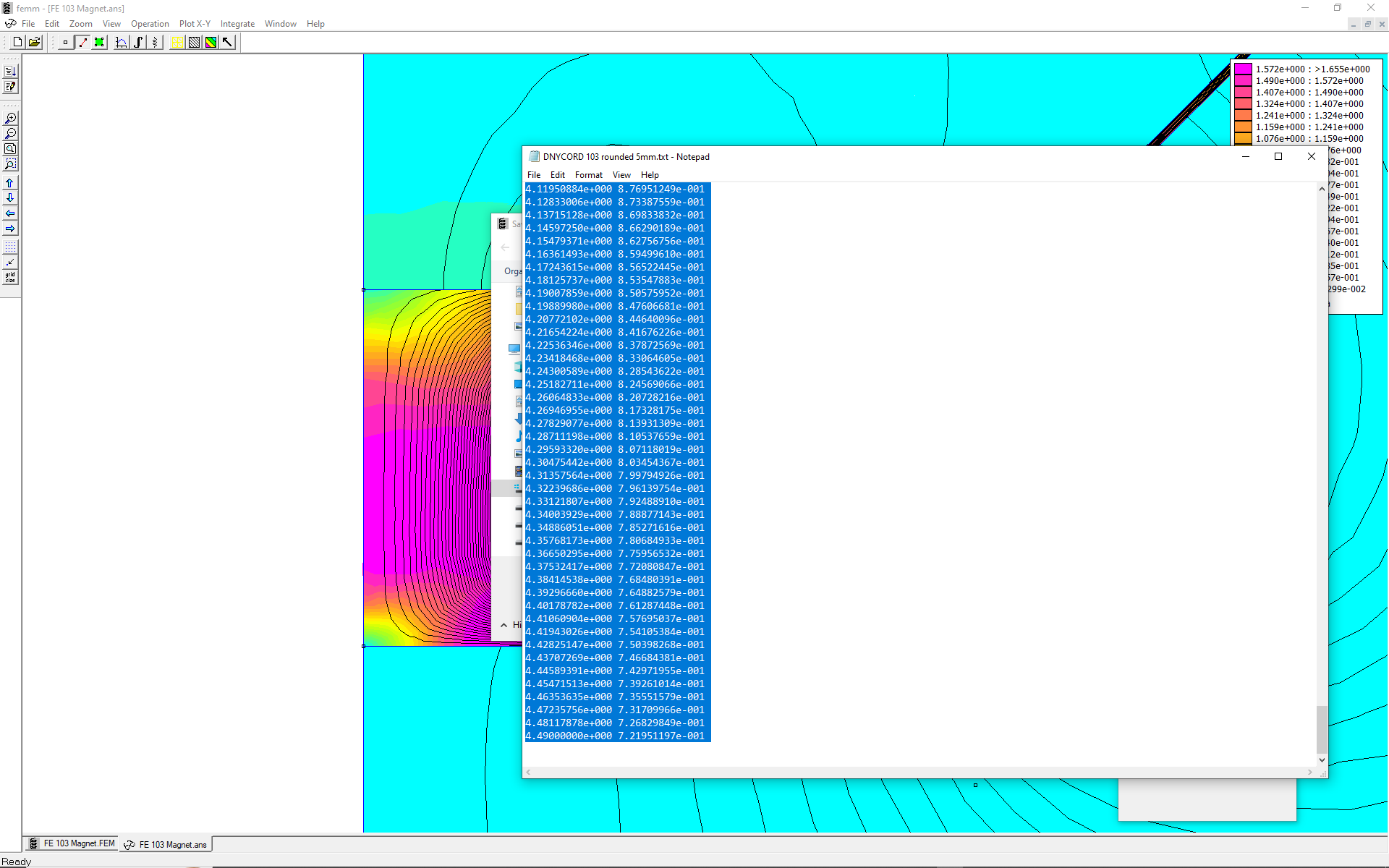Open the Plot X-Y menu
This screenshot has height=868, width=1389.
click(x=195, y=24)
